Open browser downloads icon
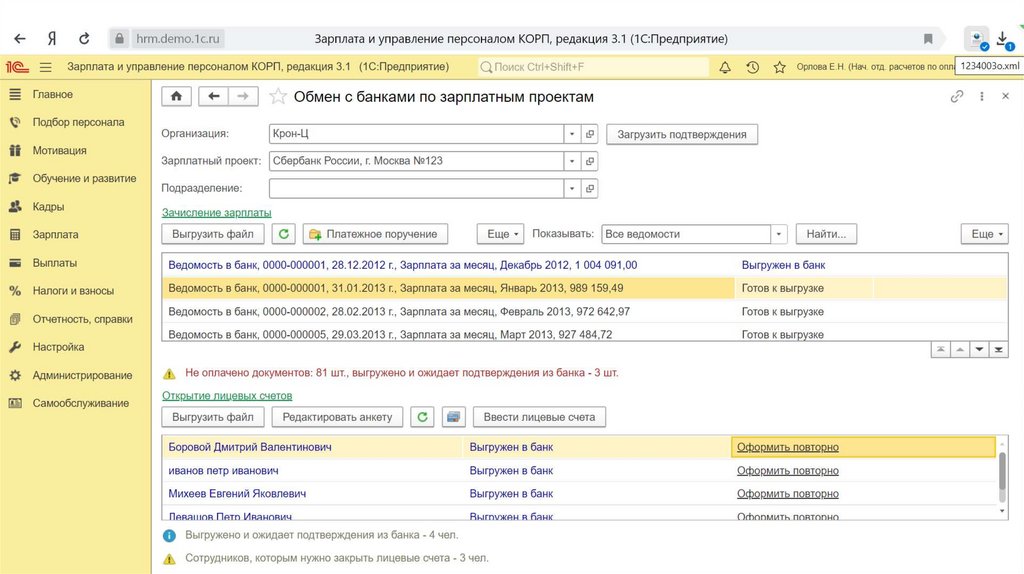The height and width of the screenshot is (574, 1024). 1003,39
